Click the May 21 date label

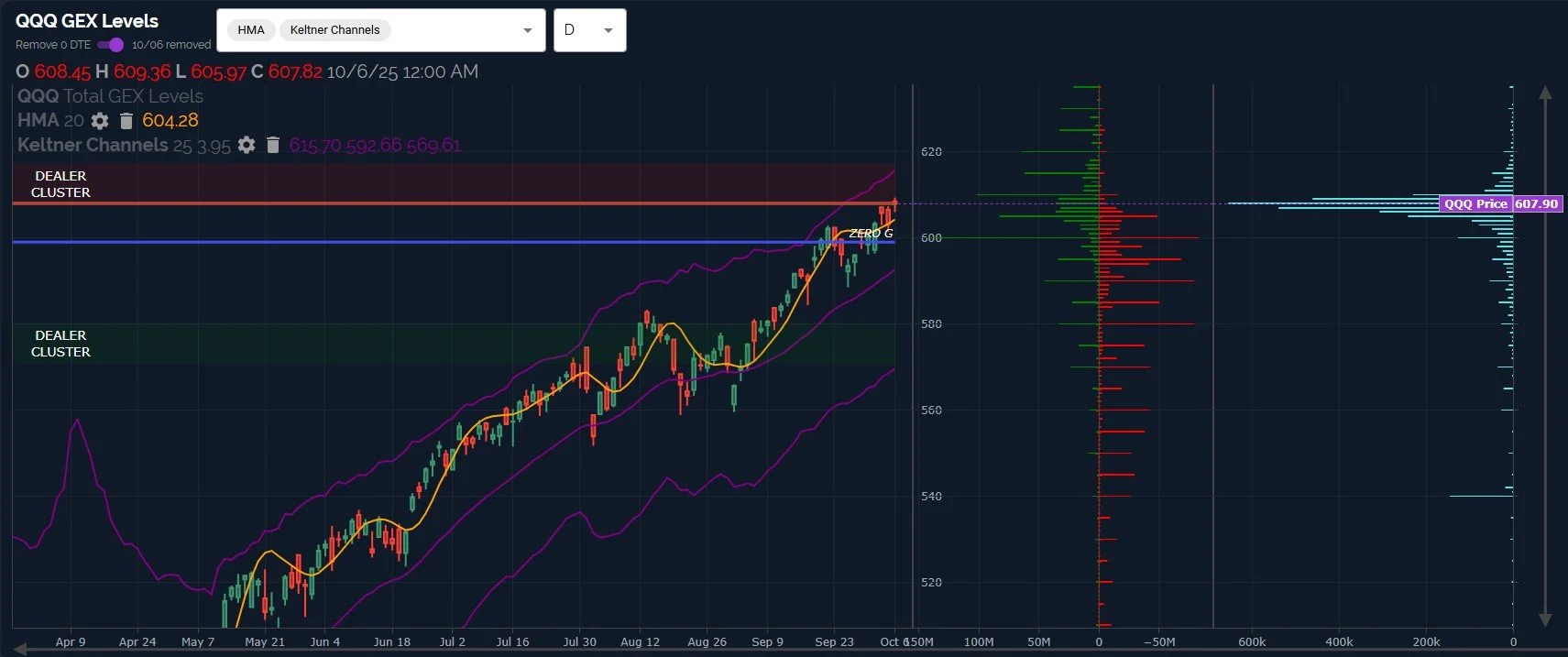[x=265, y=641]
